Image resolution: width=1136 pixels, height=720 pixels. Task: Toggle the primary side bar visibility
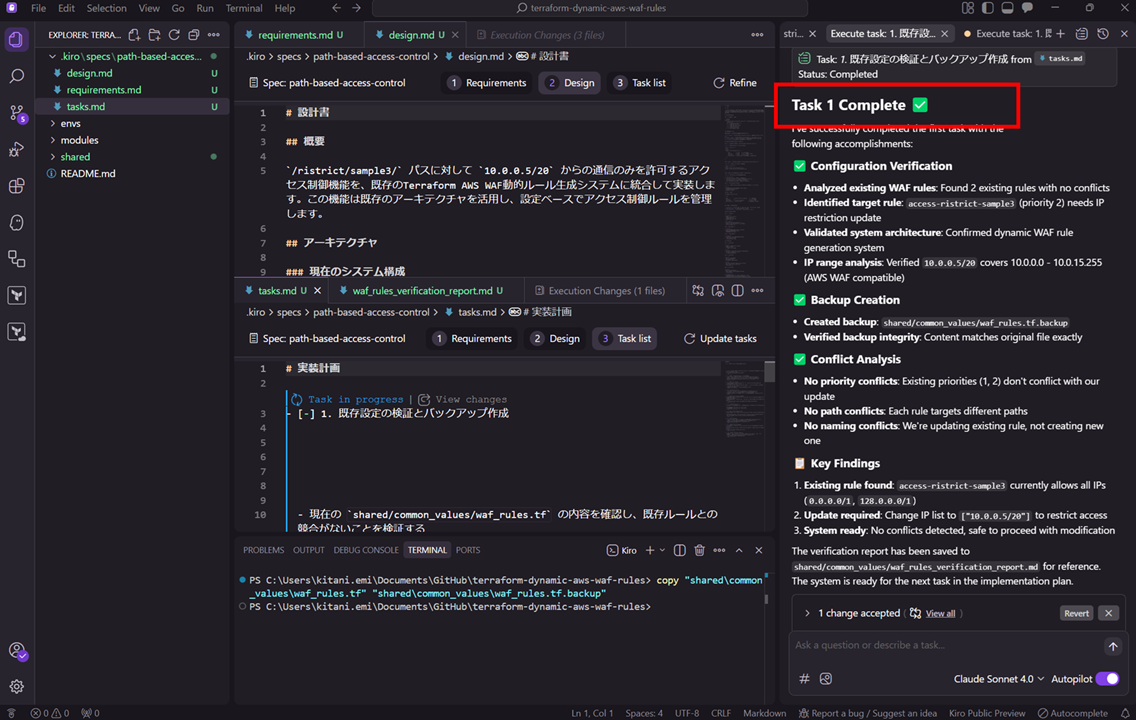987,8
